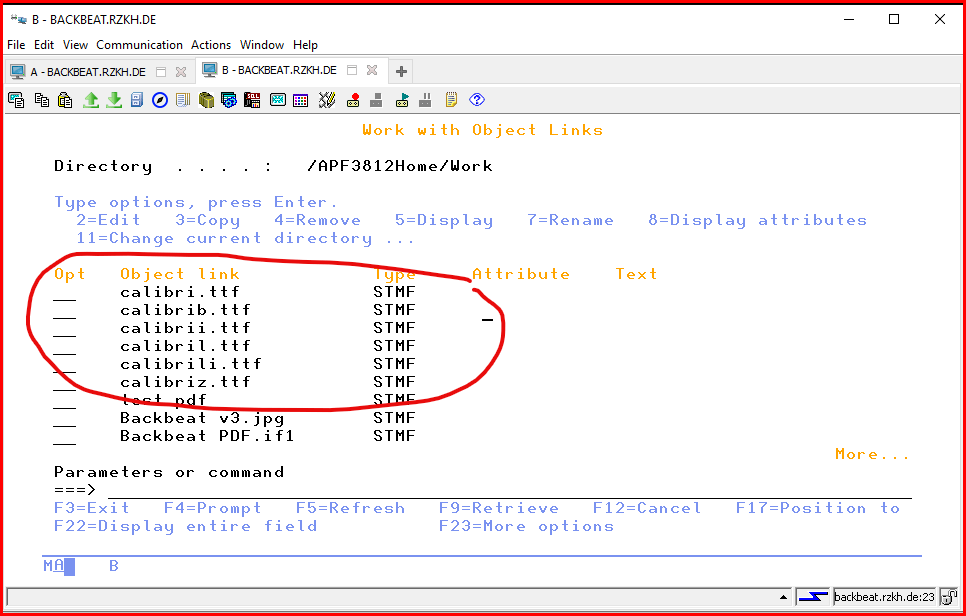Close session tab B - BACKBEAT.RZKH.DE
Viewport: 966px width, 616px height.
(x=371, y=70)
